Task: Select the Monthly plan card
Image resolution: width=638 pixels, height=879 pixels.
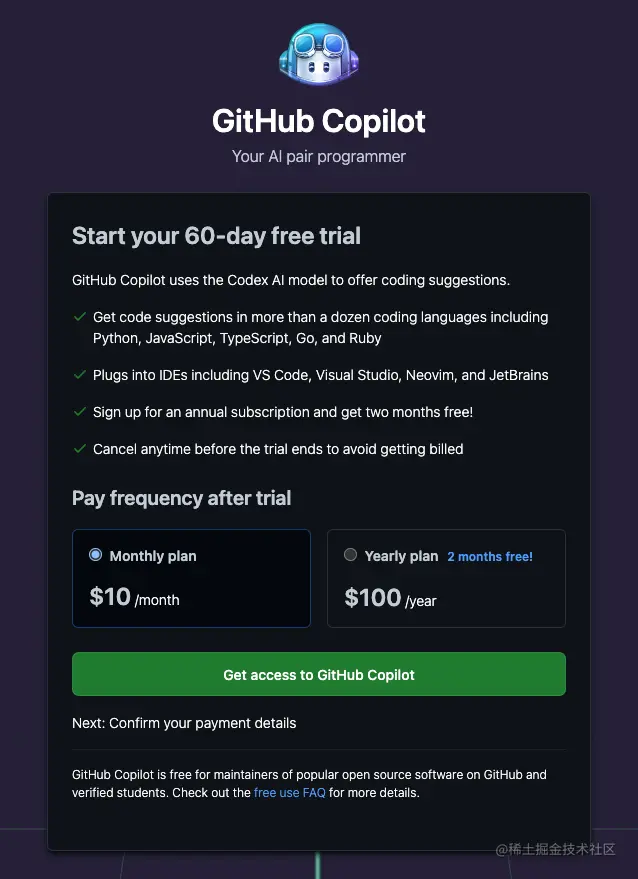Action: click(x=191, y=578)
